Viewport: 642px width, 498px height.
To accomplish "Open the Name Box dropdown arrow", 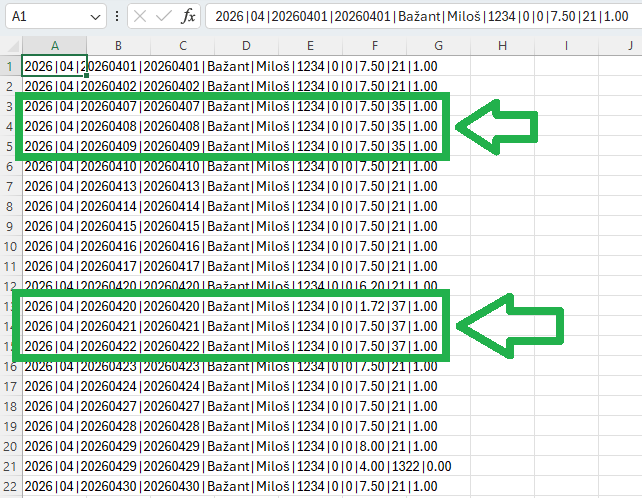I will 95,17.
